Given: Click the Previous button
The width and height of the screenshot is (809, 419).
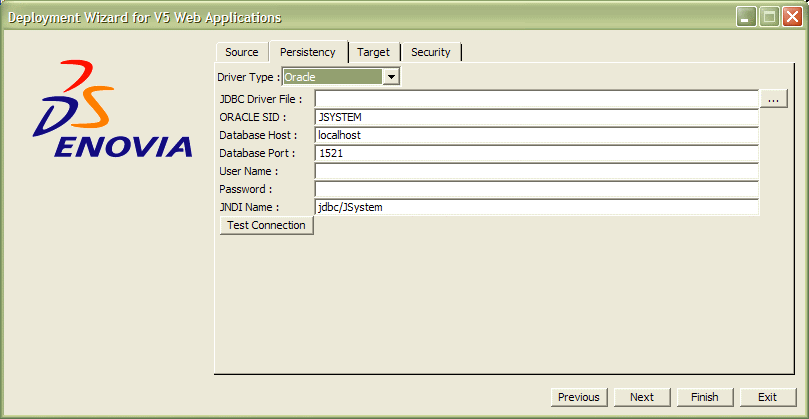Looking at the screenshot, I should [578, 397].
